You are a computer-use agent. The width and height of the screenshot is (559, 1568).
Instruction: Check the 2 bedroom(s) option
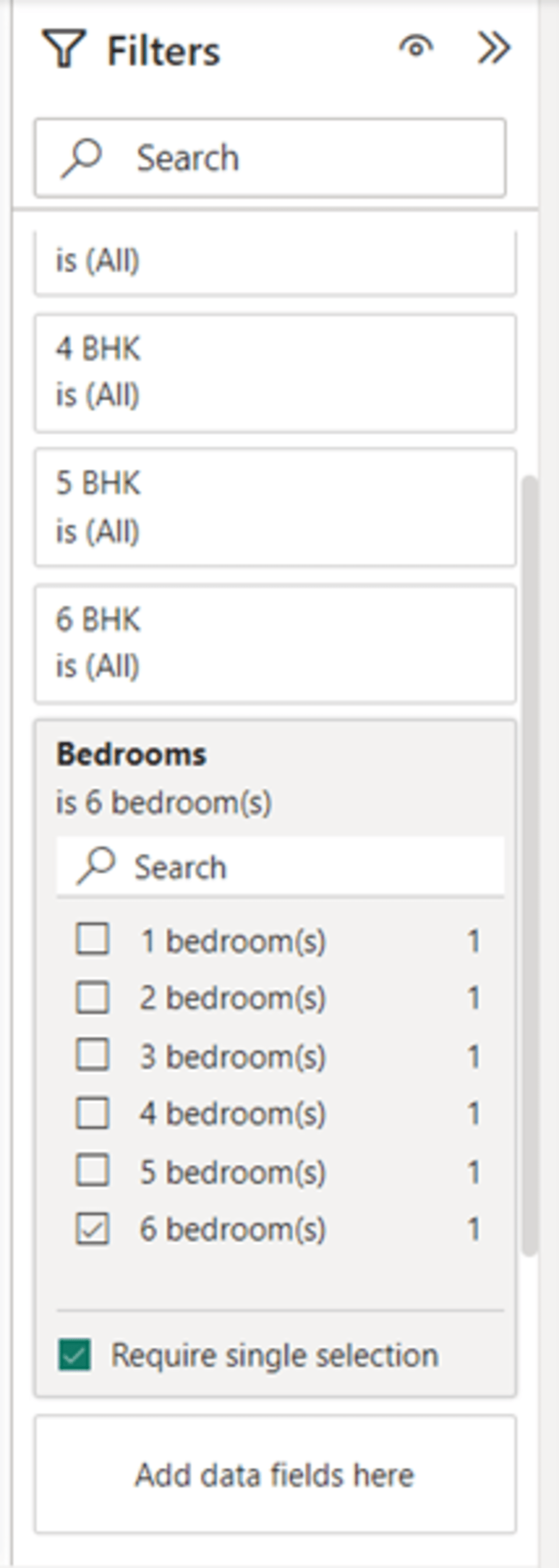pyautogui.click(x=92, y=997)
